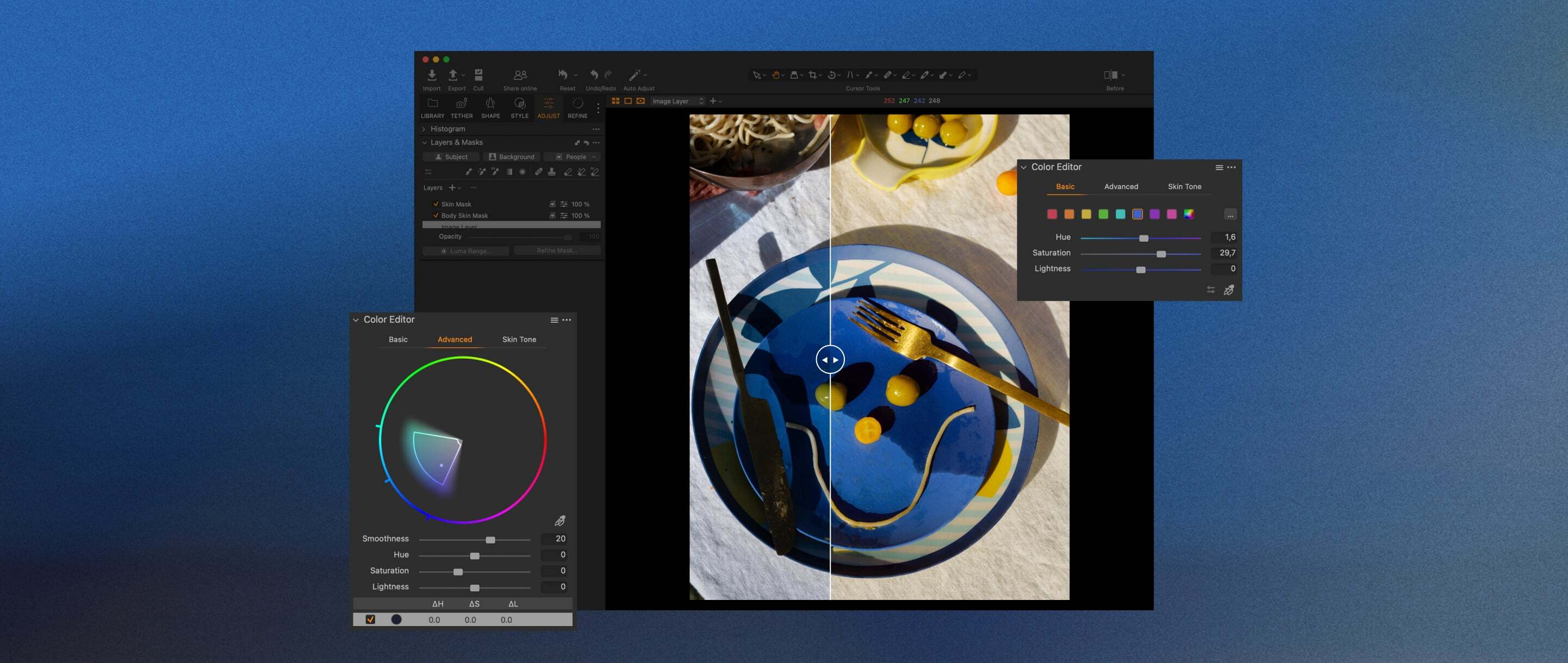
Task: Click the Auto Adjust magic wand
Action: click(634, 76)
